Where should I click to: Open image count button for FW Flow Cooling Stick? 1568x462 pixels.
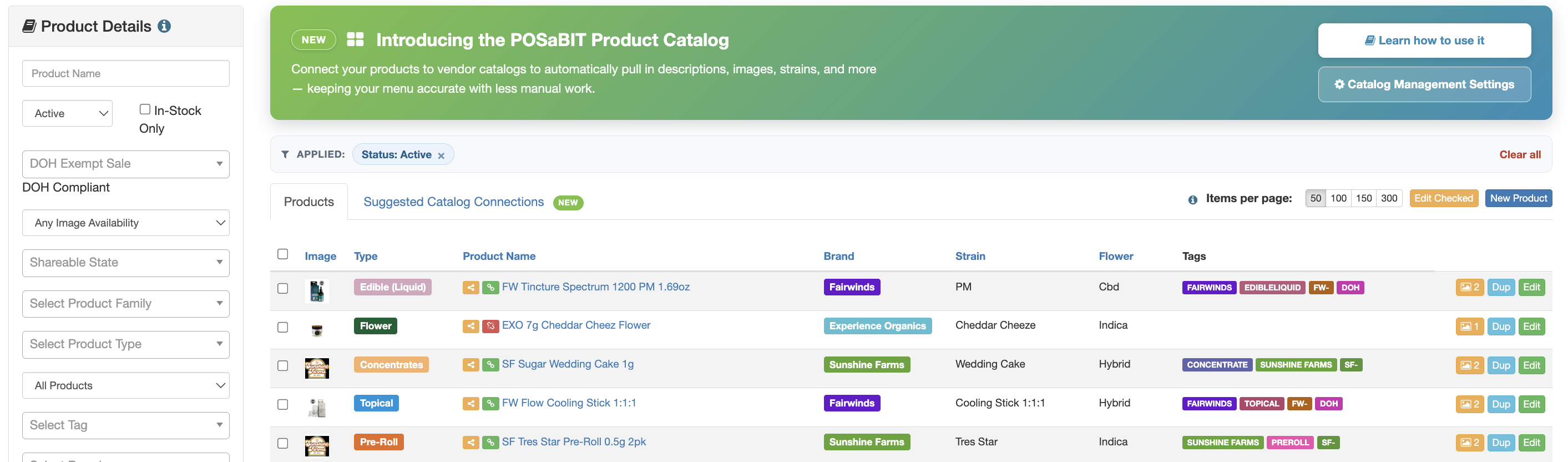pyautogui.click(x=1469, y=404)
